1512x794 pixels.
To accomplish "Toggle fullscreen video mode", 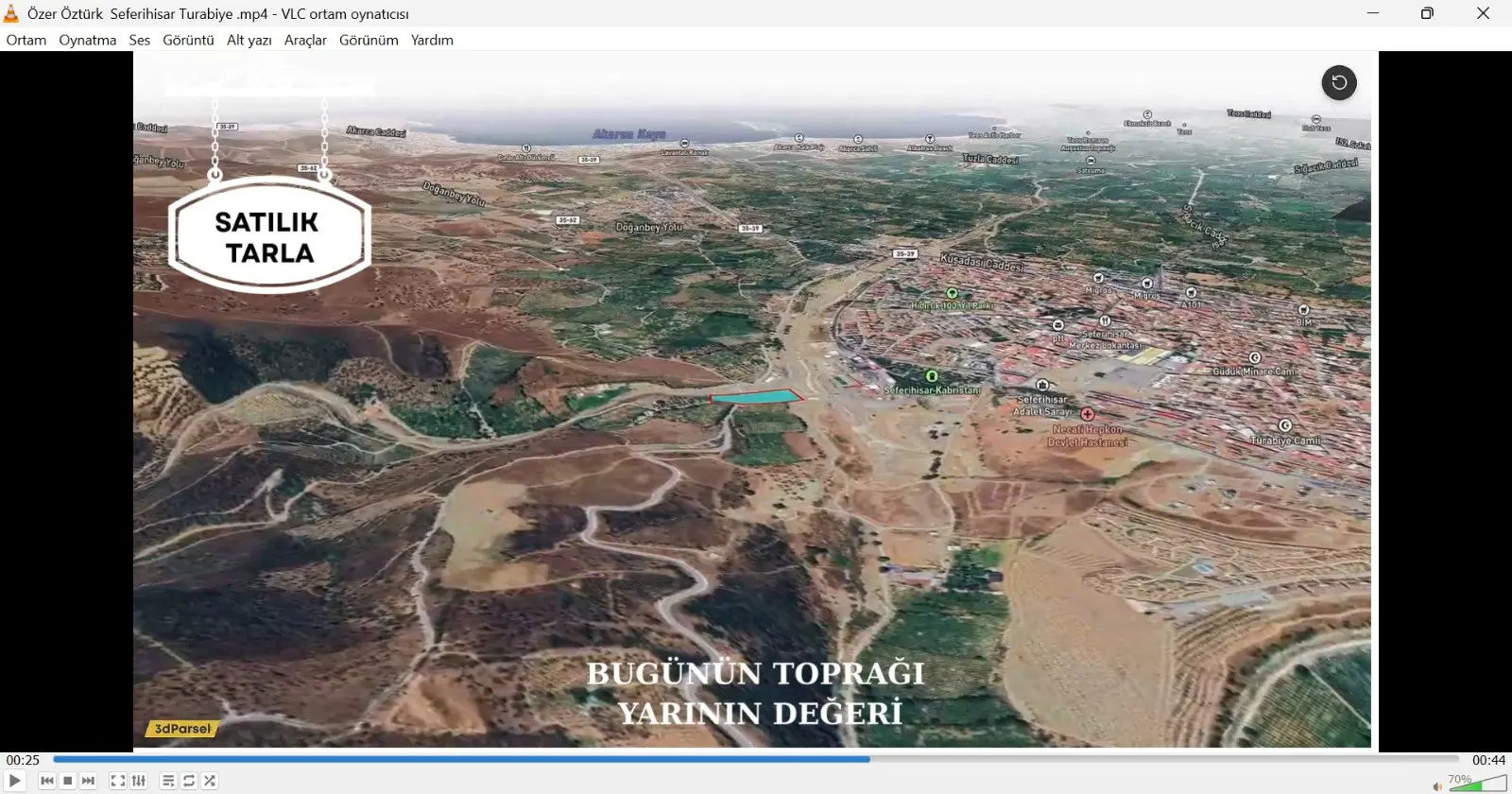I will (118, 781).
